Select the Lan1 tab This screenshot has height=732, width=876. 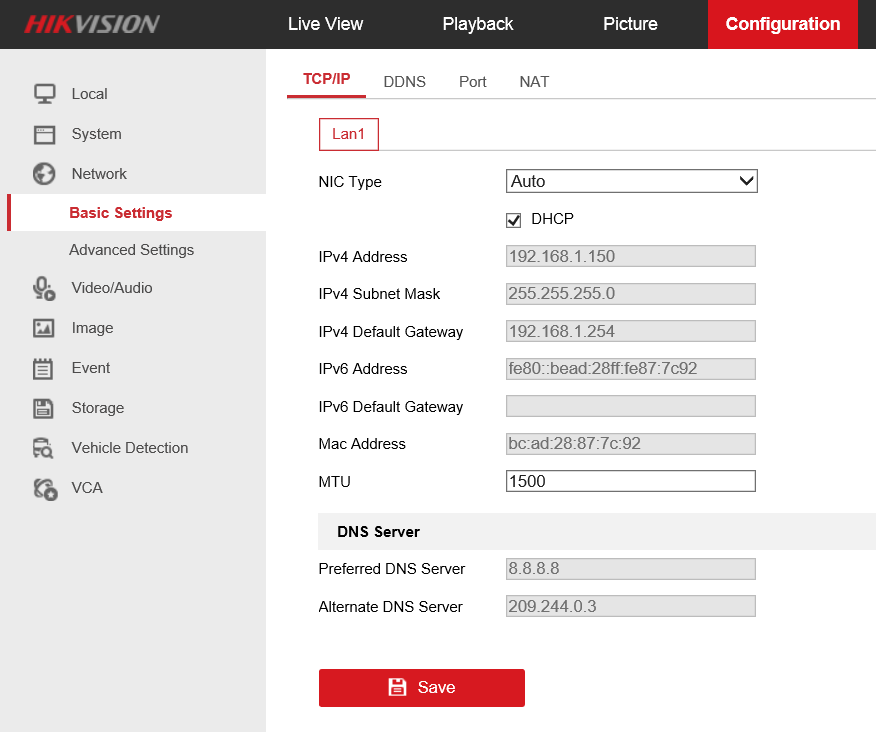pos(348,133)
